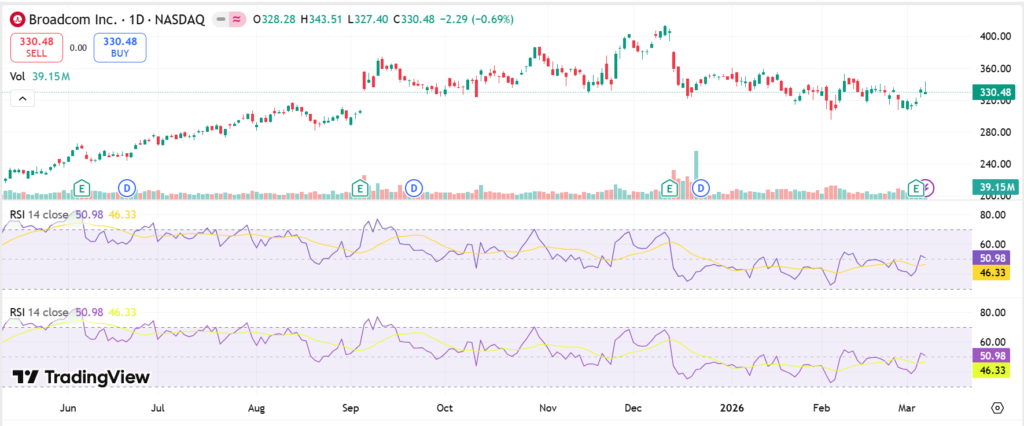Click the 330.48 SELL button
The height and width of the screenshot is (426, 1024).
37,47
